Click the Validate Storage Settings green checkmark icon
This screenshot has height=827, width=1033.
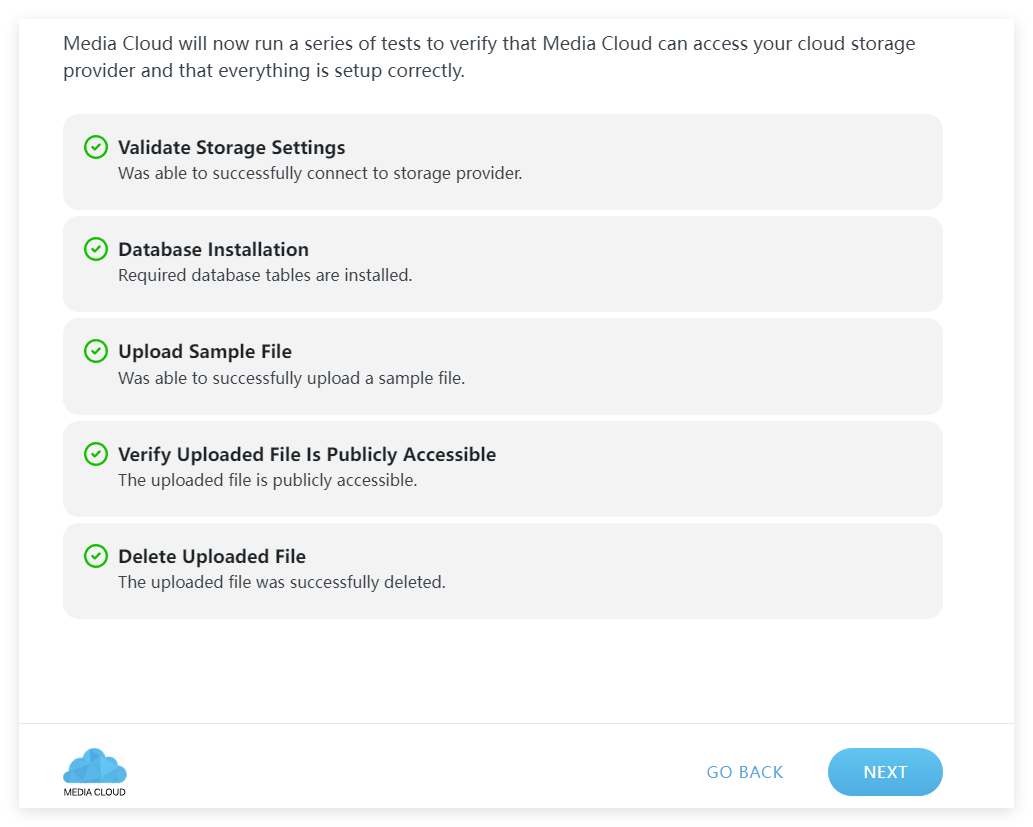(x=96, y=147)
